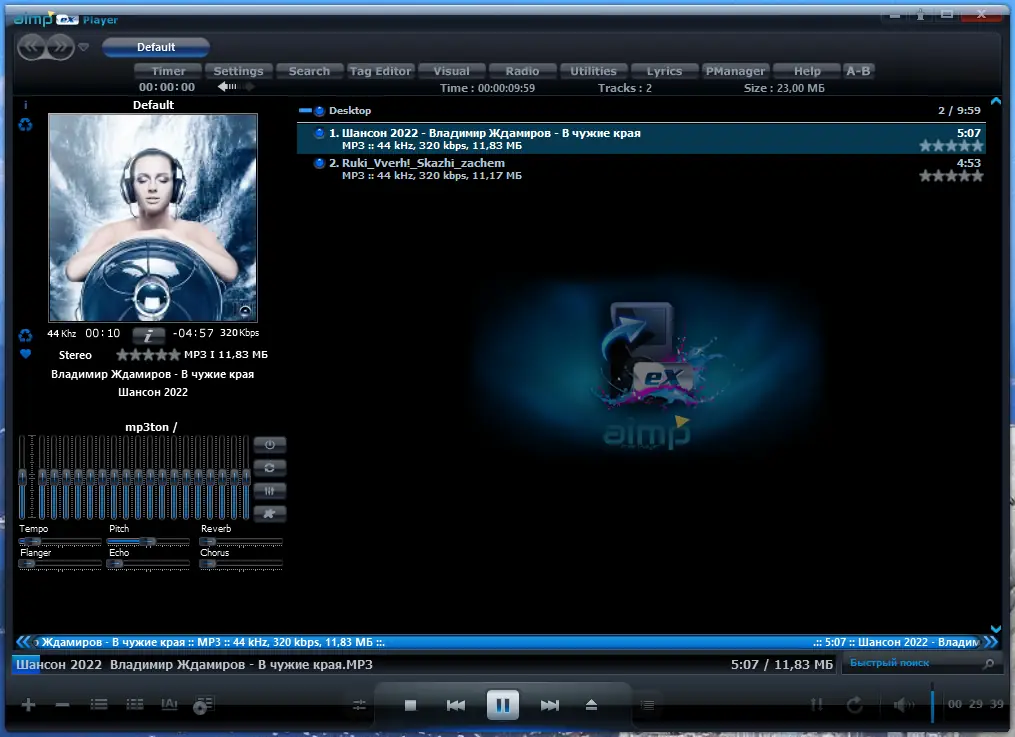Screen dimensions: 1015x737
Task: Open the small dropdown arrow beside navigation buttons
Action: [84, 47]
